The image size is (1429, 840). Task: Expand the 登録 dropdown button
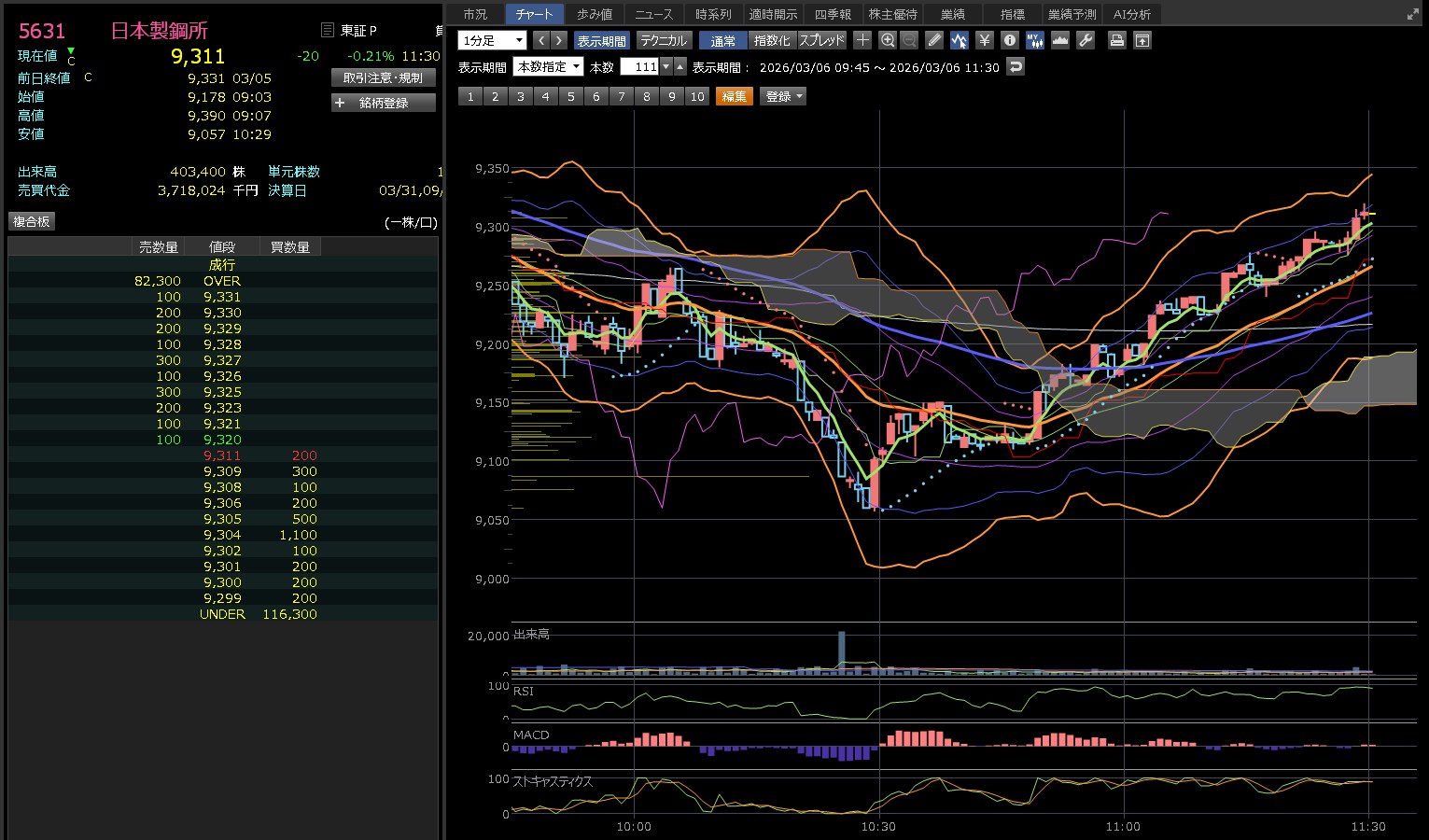[784, 96]
